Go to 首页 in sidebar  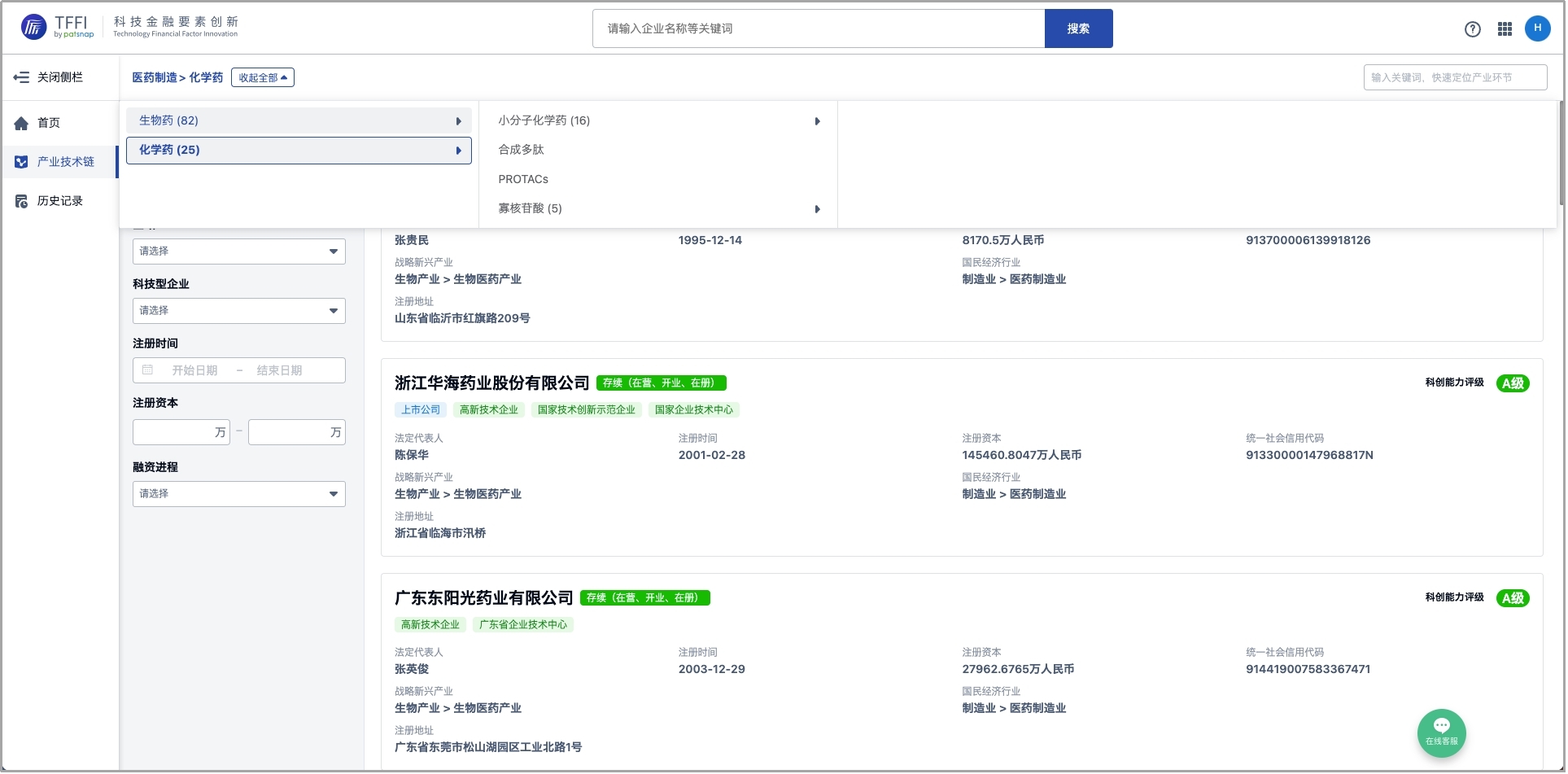coord(49,123)
